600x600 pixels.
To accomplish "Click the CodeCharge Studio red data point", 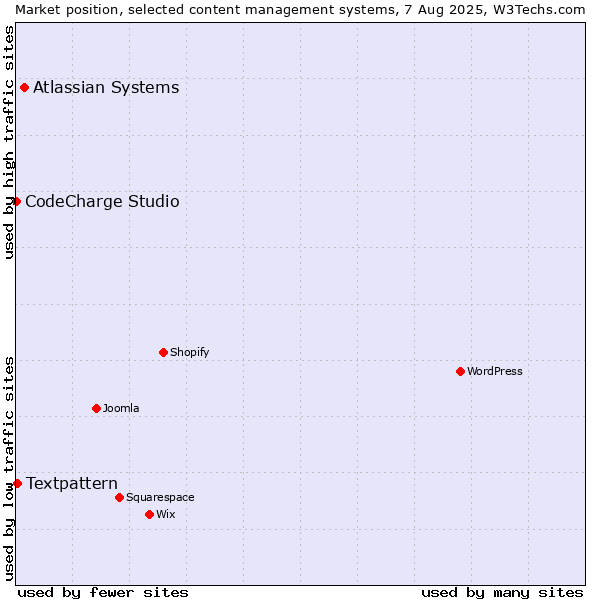I will [x=16, y=202].
